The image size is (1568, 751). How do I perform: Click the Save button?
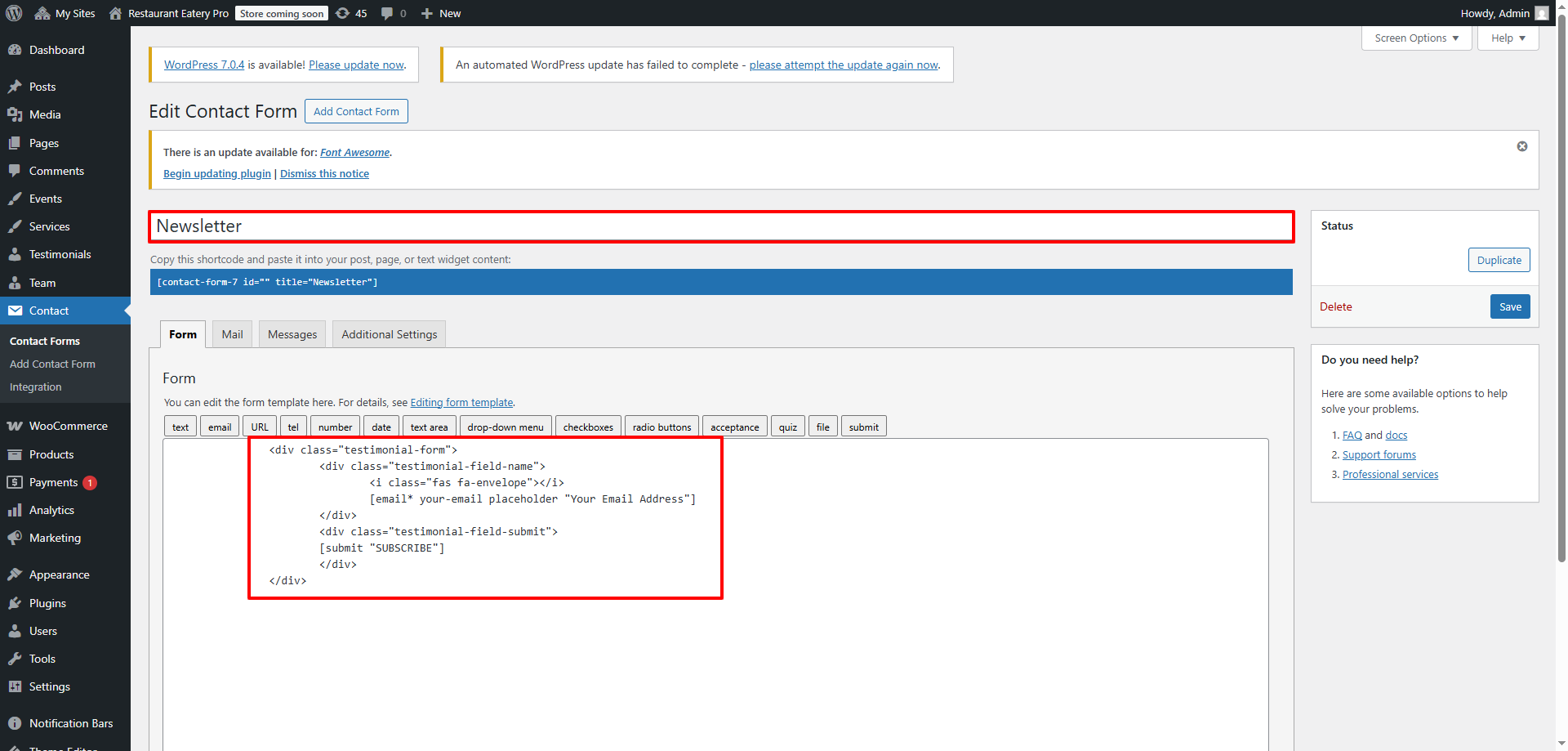(x=1510, y=306)
